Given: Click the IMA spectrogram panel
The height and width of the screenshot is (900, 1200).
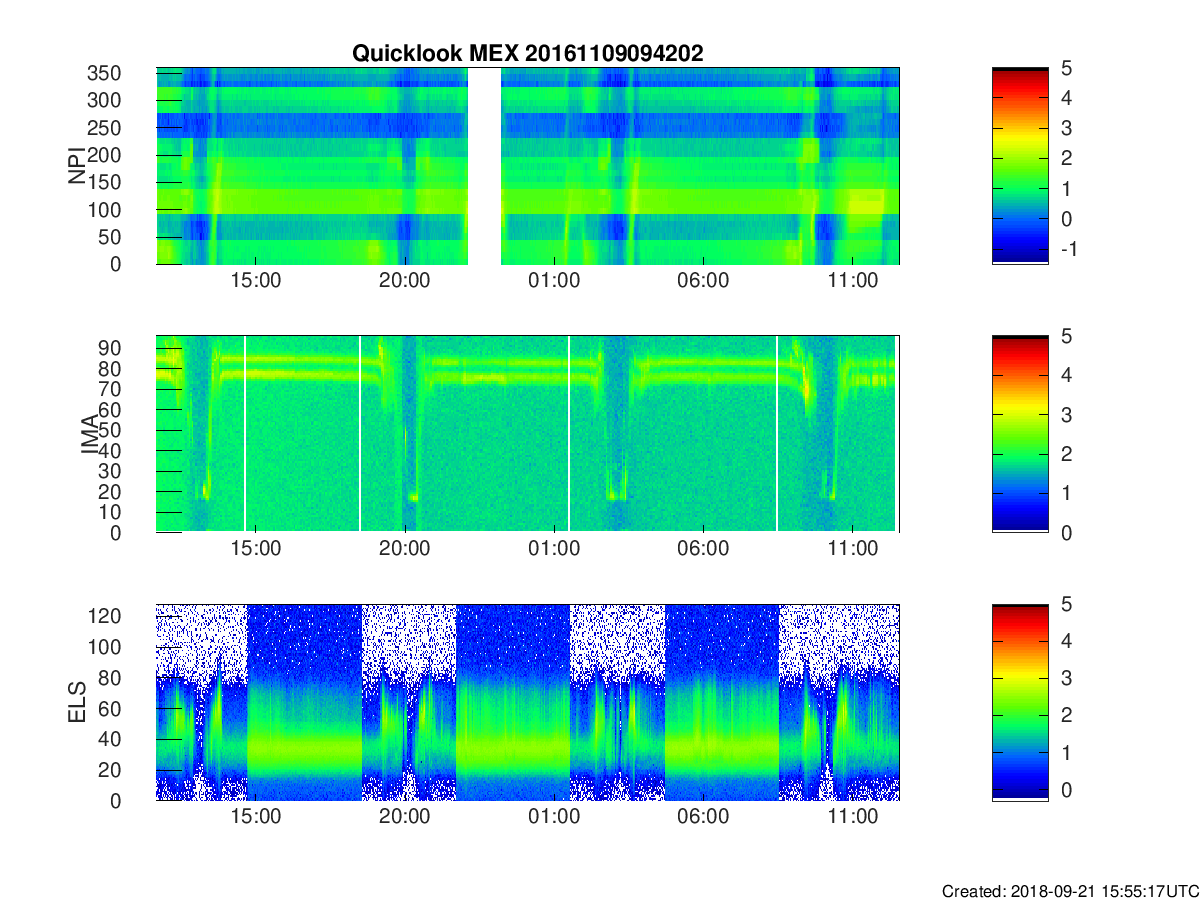Looking at the screenshot, I should coord(528,434).
